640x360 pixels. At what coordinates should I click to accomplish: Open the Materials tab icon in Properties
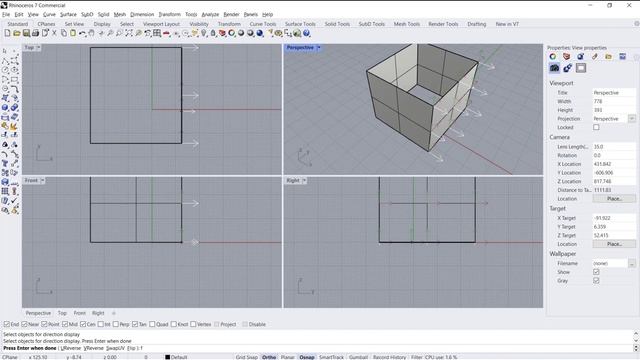pyautogui.click(x=595, y=56)
